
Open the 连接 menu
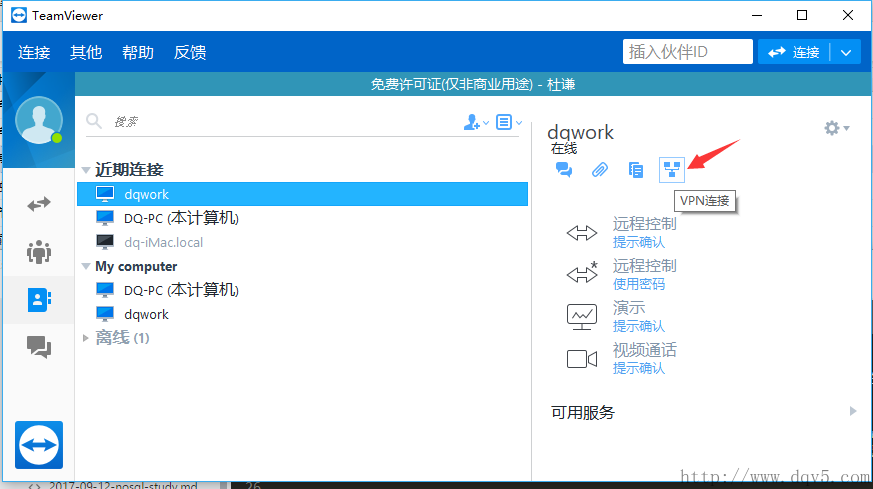click(34, 52)
